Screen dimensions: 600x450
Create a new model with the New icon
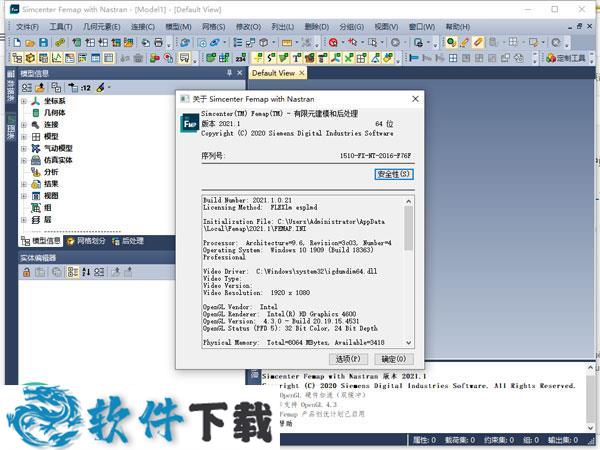point(17,42)
